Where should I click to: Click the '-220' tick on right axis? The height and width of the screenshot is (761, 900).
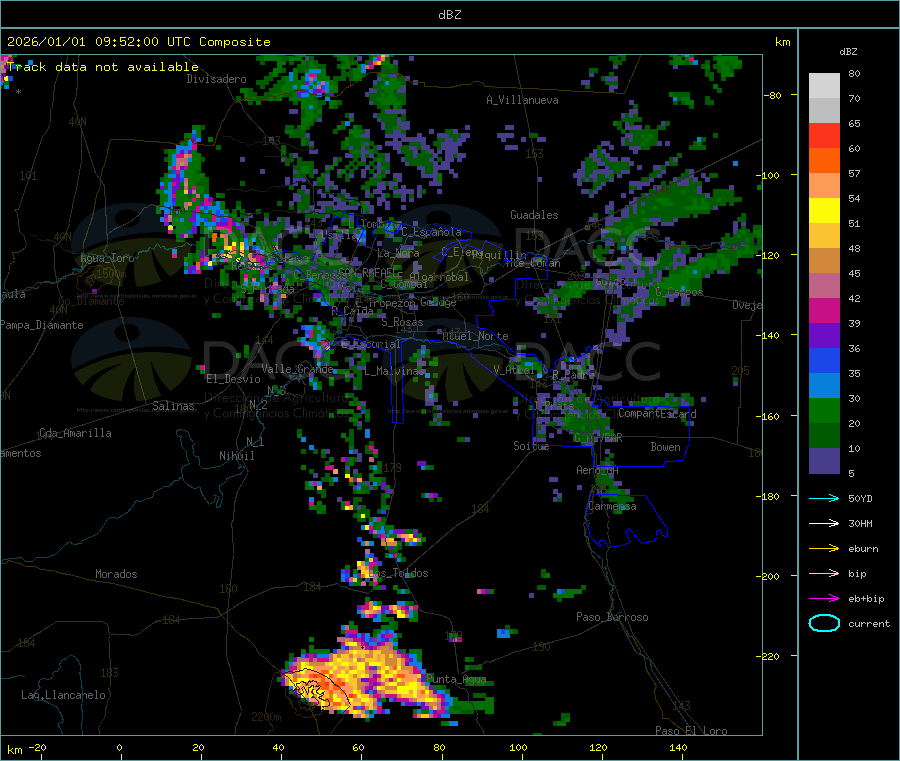pos(768,656)
